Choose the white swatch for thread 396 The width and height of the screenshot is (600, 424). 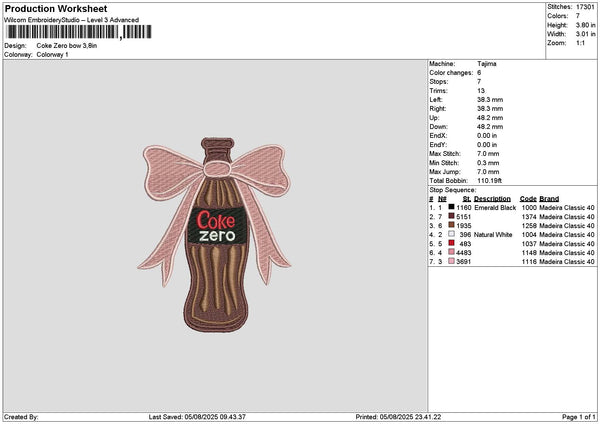point(452,234)
